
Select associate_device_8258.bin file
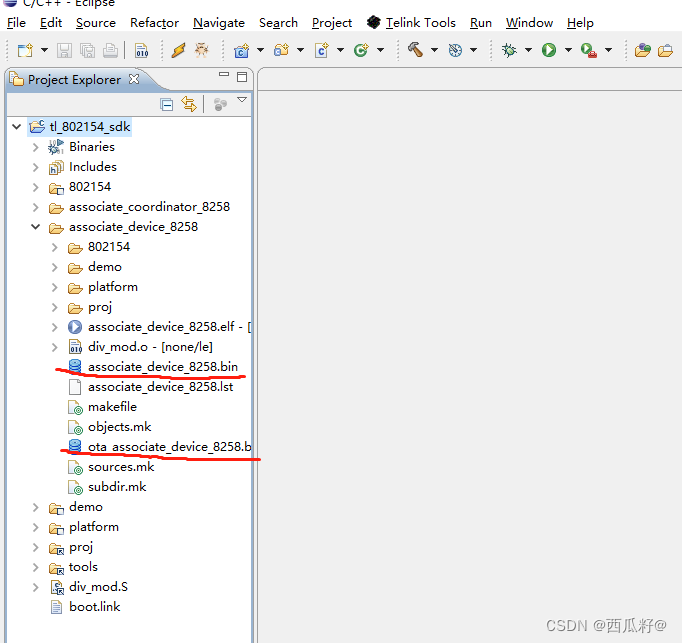tap(154, 367)
